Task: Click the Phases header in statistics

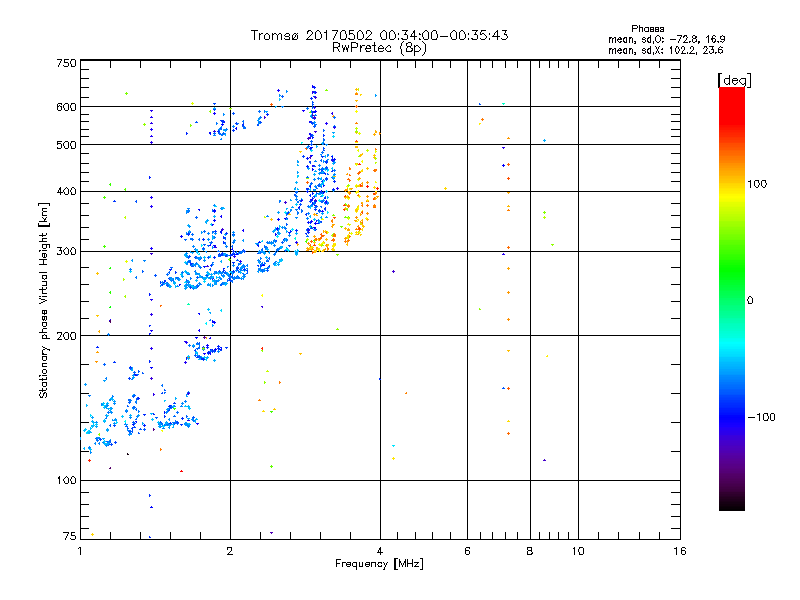Action: pyautogui.click(x=647, y=29)
